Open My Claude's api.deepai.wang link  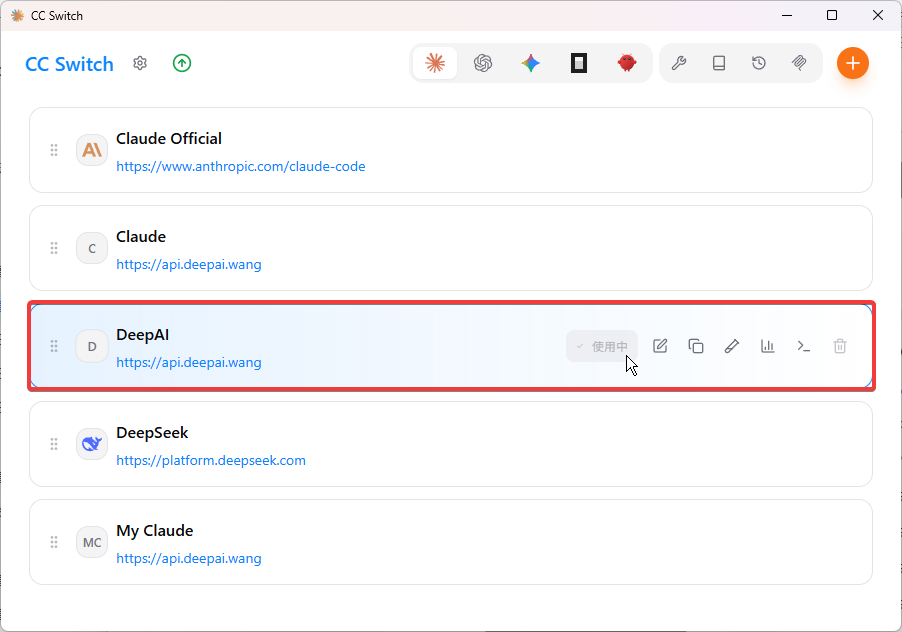[x=189, y=558]
